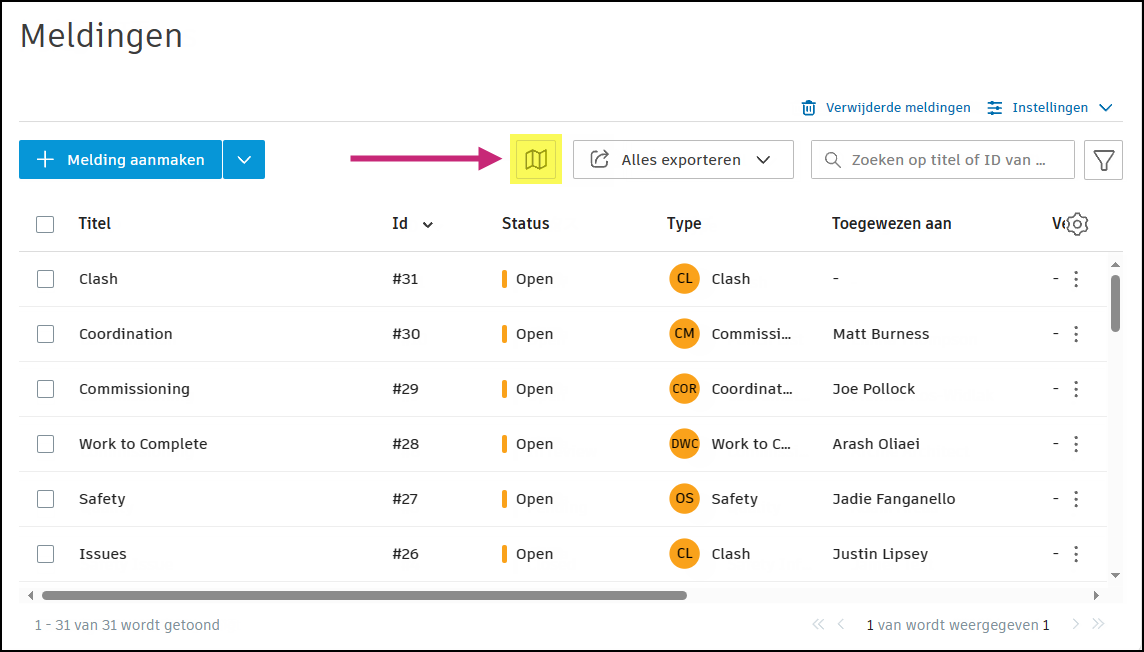Image resolution: width=1144 pixels, height=652 pixels.
Task: Select the Work to Complete checkbox
Action: click(x=45, y=444)
